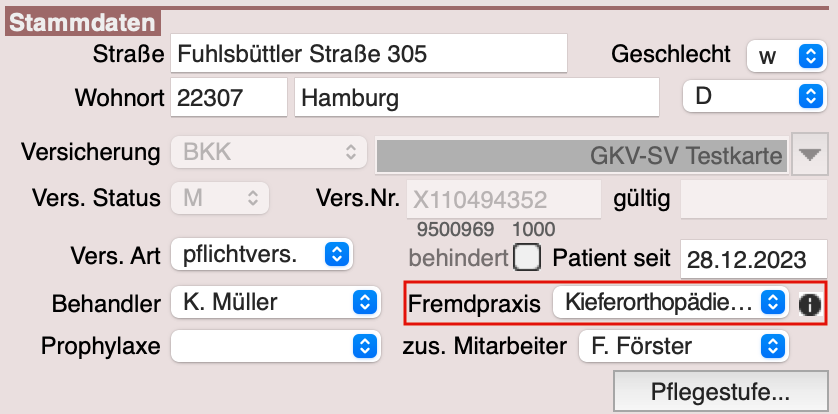This screenshot has height=414, width=838.
Task: Click the Vers.Nr. field X110494352
Action: (x=503, y=198)
